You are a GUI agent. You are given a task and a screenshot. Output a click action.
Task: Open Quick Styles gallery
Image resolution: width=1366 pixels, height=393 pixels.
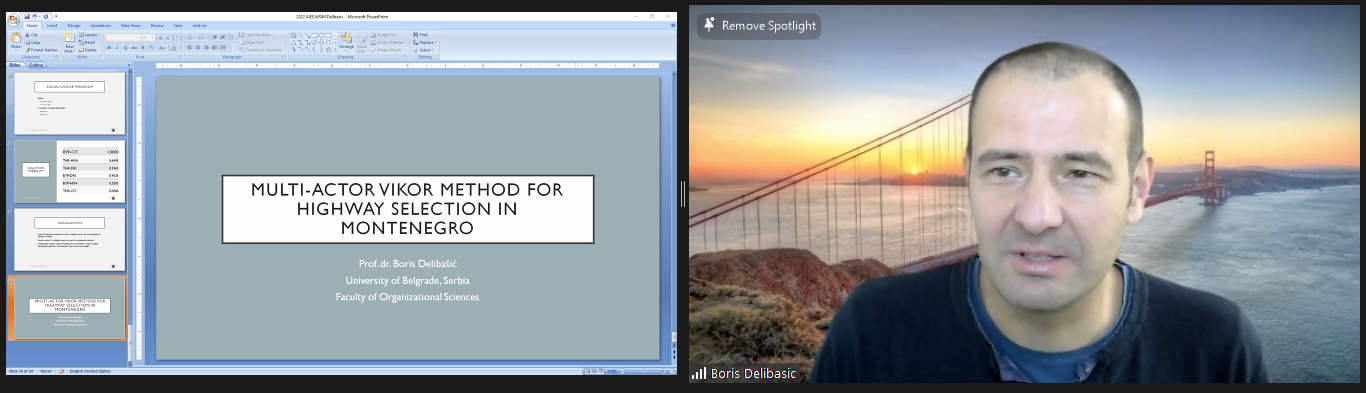[x=362, y=43]
